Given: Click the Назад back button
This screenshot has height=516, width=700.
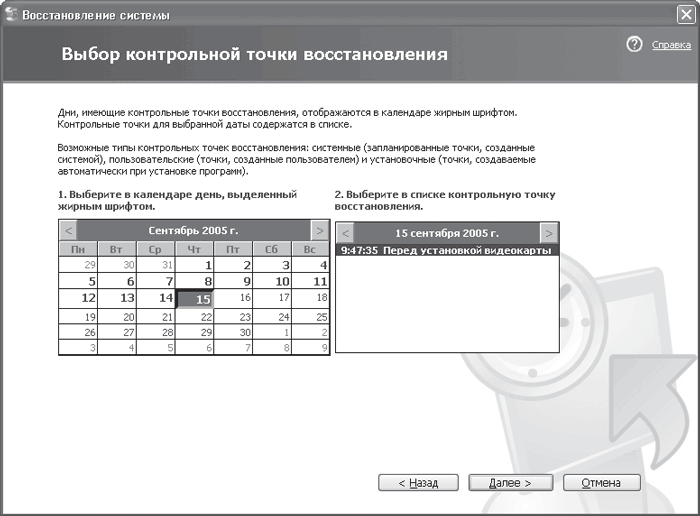Looking at the screenshot, I should [418, 483].
